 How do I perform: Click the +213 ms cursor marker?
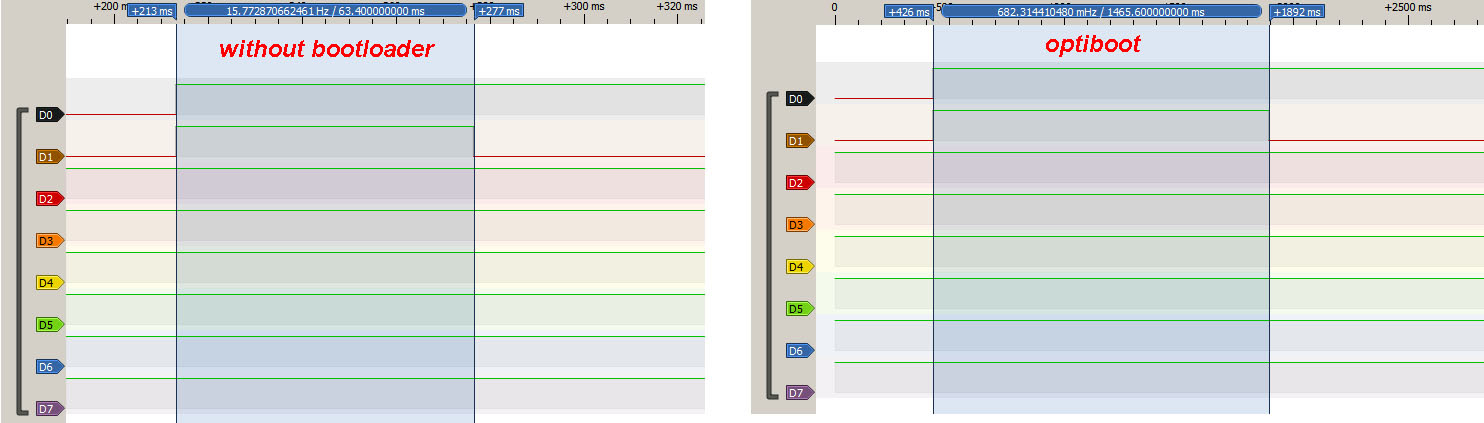(x=153, y=11)
